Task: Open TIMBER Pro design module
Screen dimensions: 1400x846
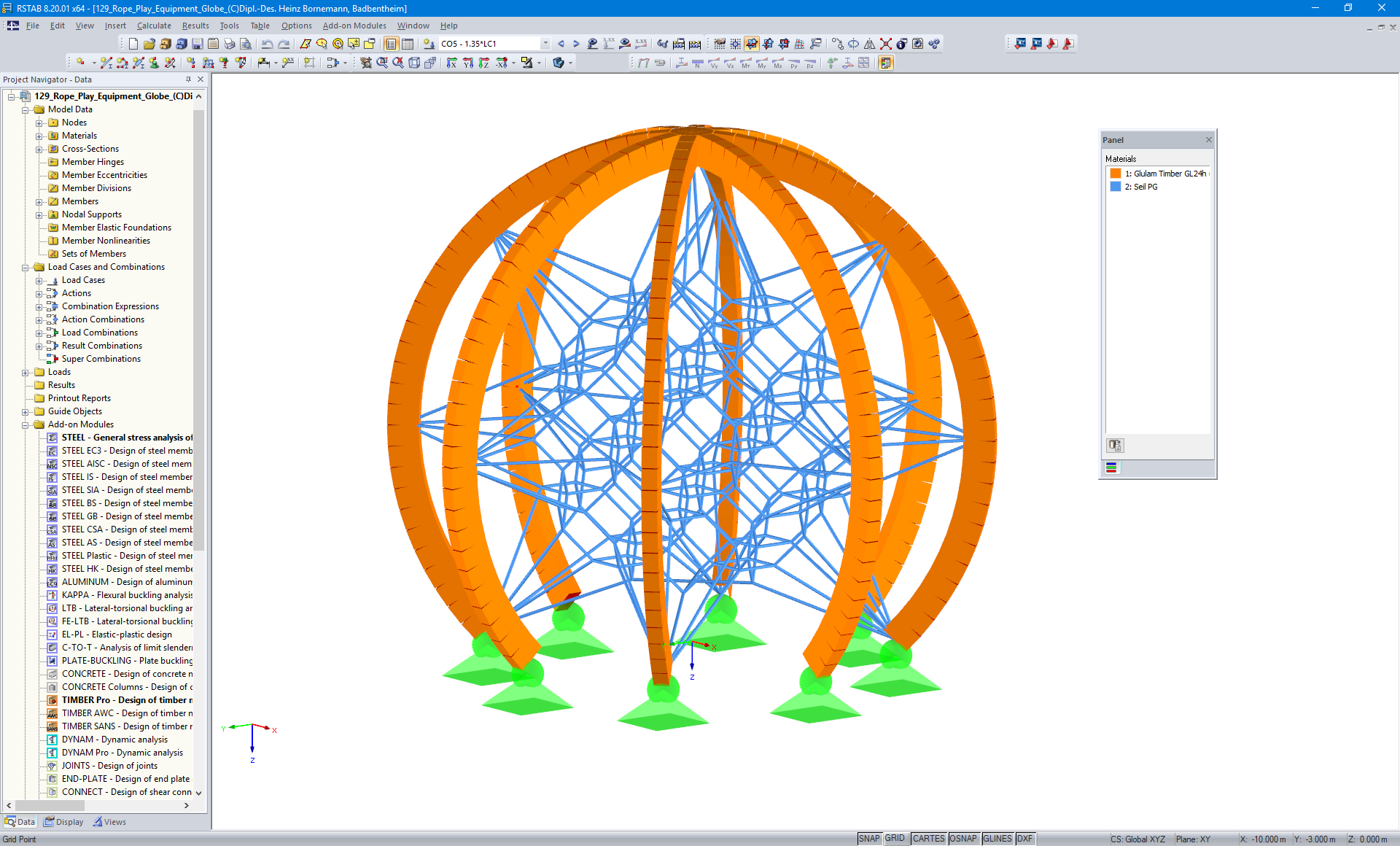Action: 126,700
